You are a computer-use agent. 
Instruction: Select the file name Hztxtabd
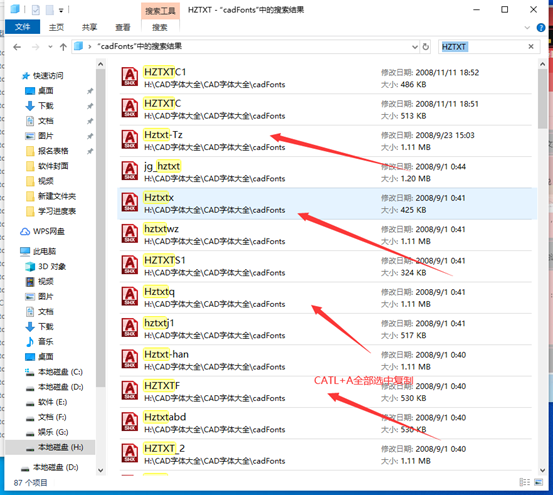pyautogui.click(x=165, y=417)
